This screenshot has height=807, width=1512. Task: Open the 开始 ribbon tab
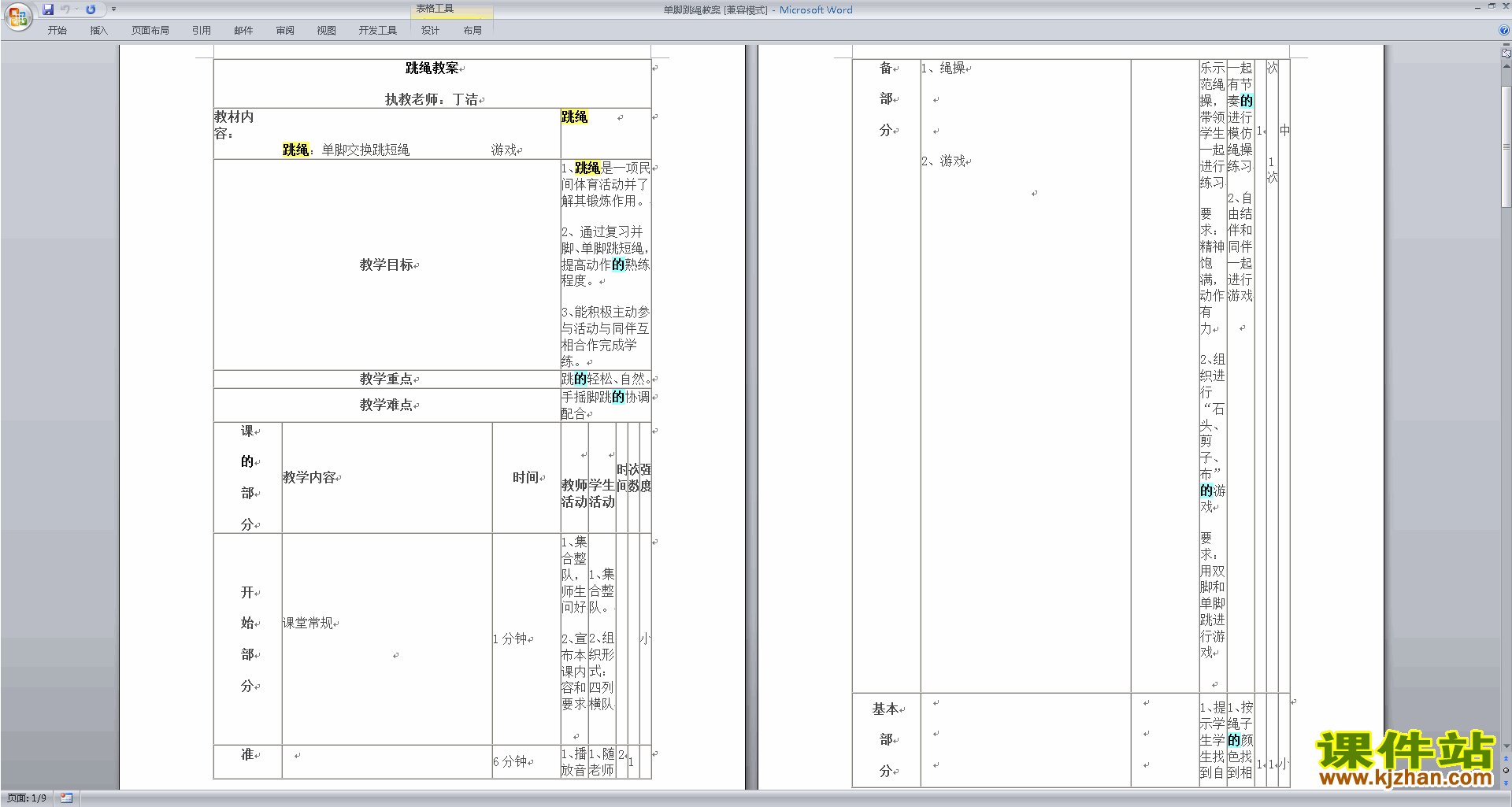pos(57,31)
